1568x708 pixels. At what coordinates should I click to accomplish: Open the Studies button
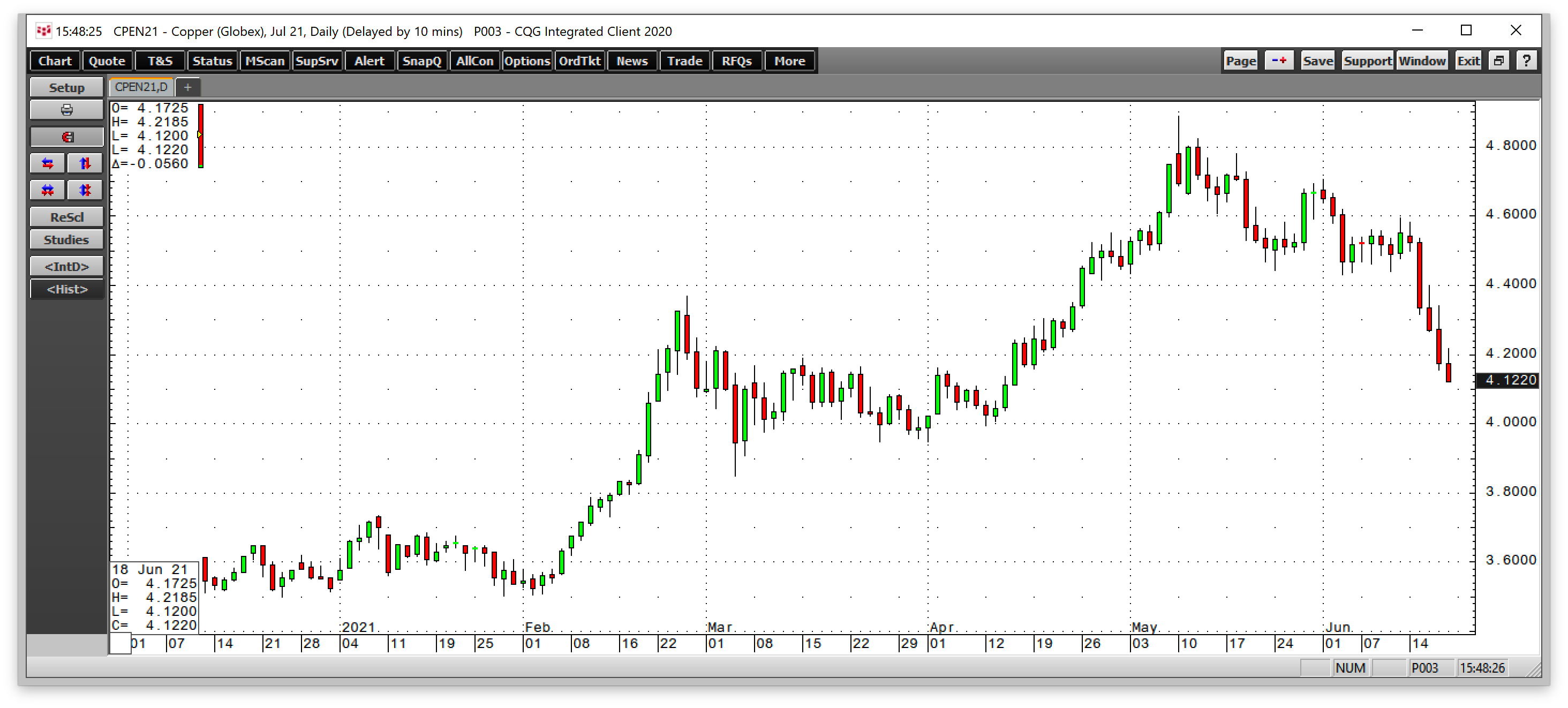click(x=66, y=240)
